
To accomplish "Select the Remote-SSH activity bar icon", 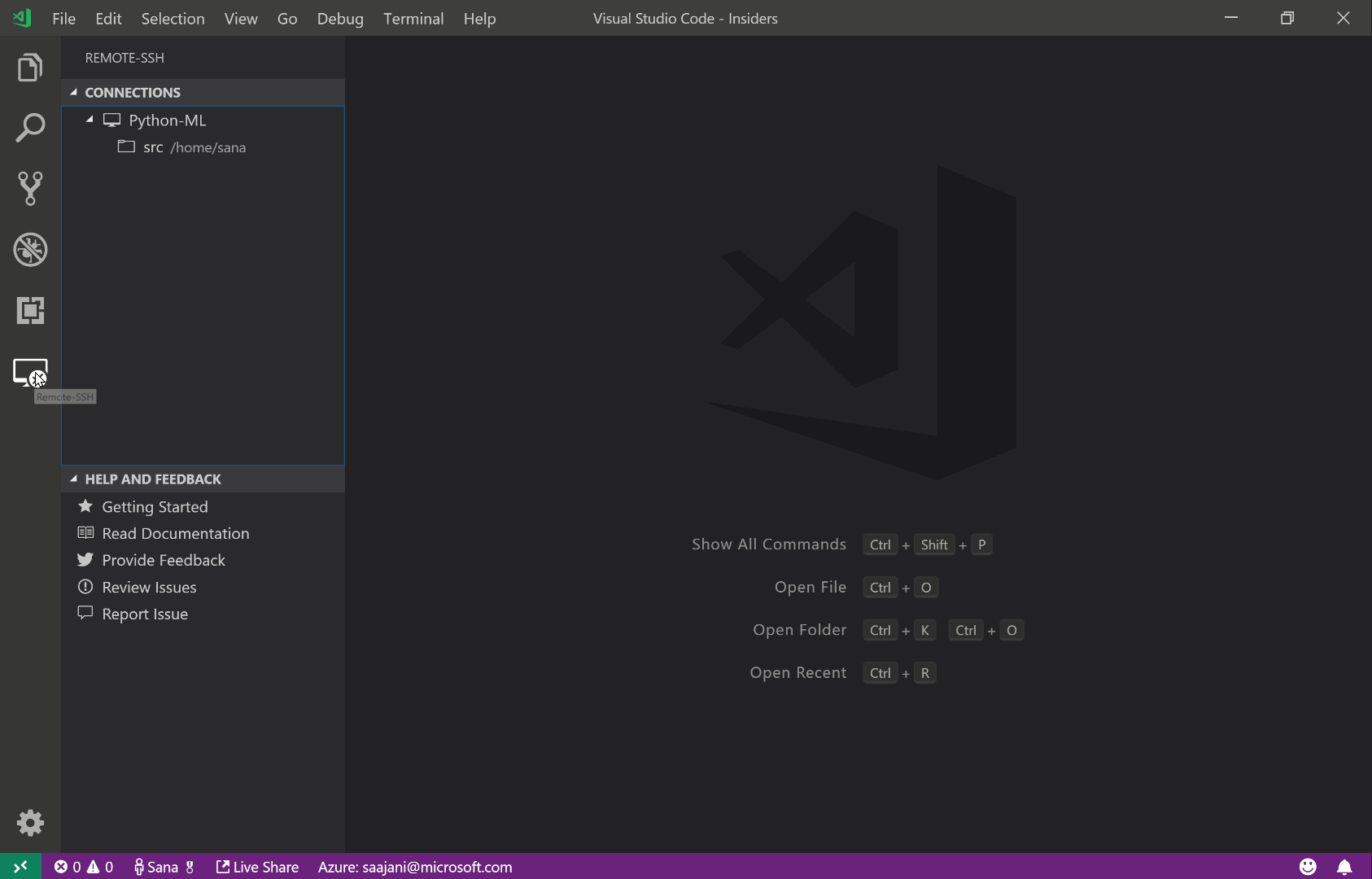I will [30, 371].
